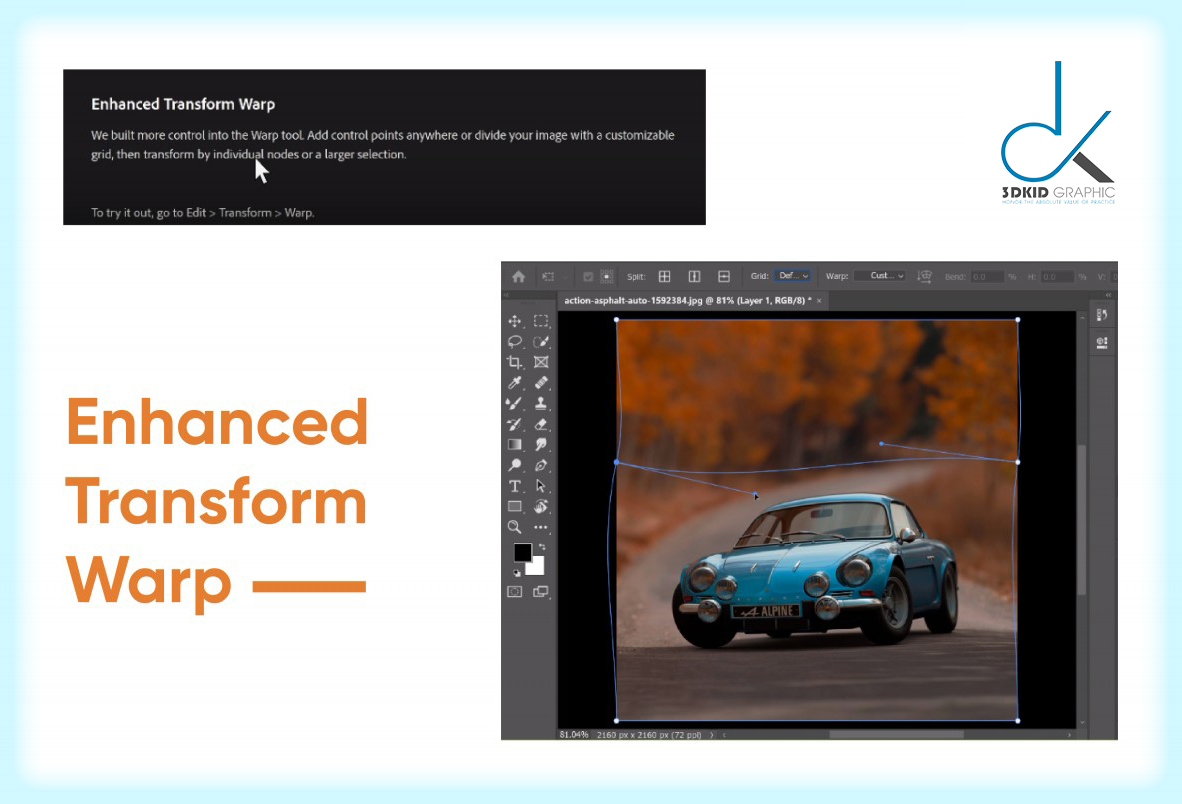This screenshot has height=804, width=1182.
Task: Select the Pen tool
Action: [540, 465]
